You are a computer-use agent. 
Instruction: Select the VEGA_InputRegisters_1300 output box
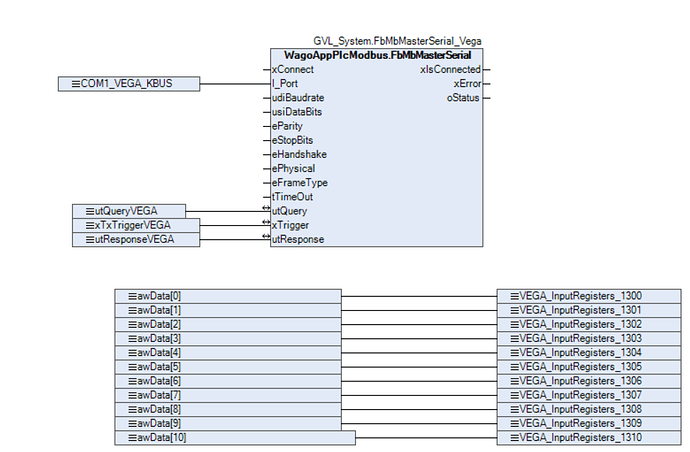point(589,296)
